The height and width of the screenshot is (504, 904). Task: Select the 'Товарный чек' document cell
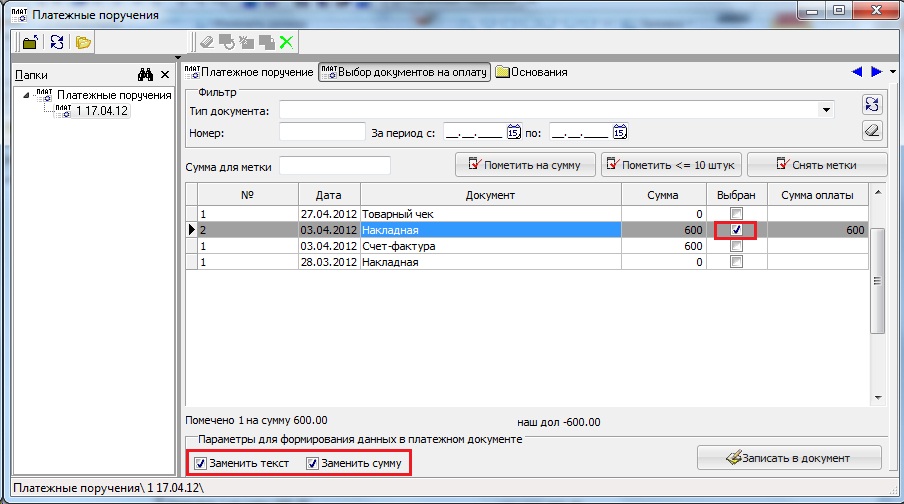point(491,214)
